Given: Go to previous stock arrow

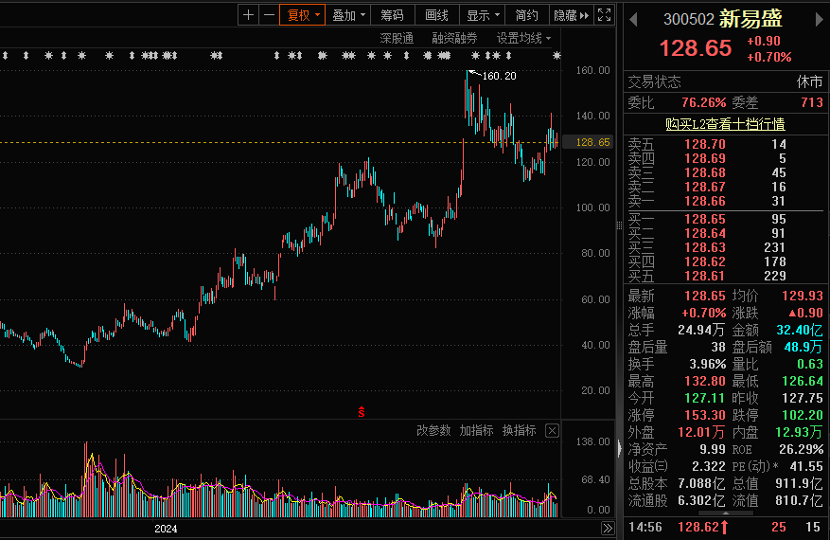Looking at the screenshot, I should [633, 20].
